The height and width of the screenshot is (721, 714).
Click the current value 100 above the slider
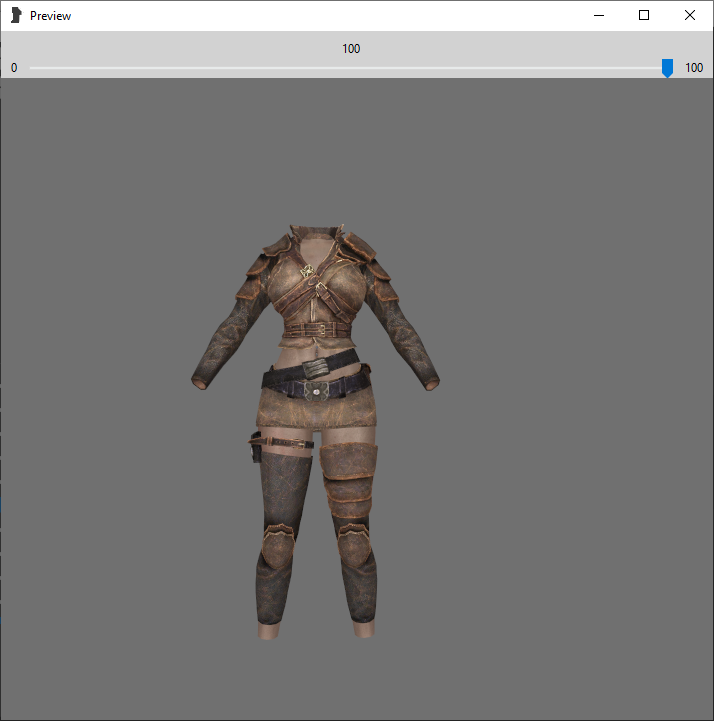(x=351, y=49)
